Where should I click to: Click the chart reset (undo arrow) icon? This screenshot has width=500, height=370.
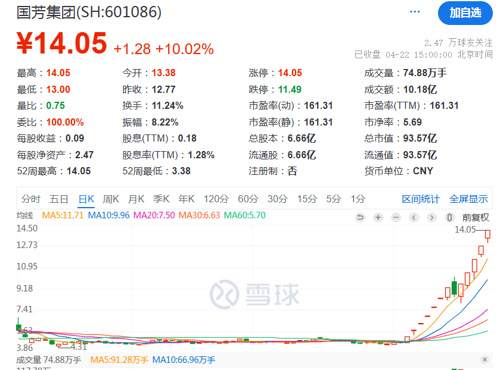(x=360, y=218)
